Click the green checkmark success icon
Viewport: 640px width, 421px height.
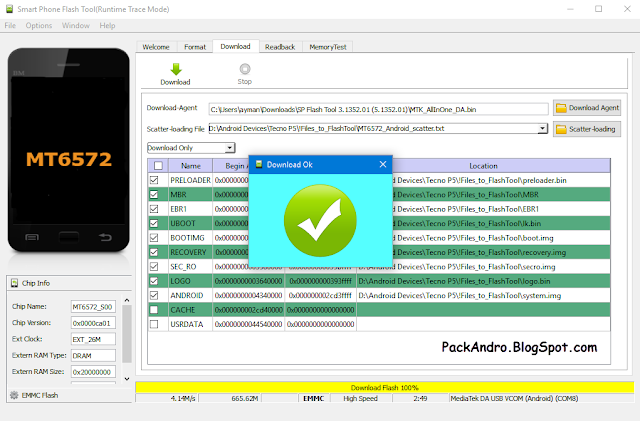point(320,221)
